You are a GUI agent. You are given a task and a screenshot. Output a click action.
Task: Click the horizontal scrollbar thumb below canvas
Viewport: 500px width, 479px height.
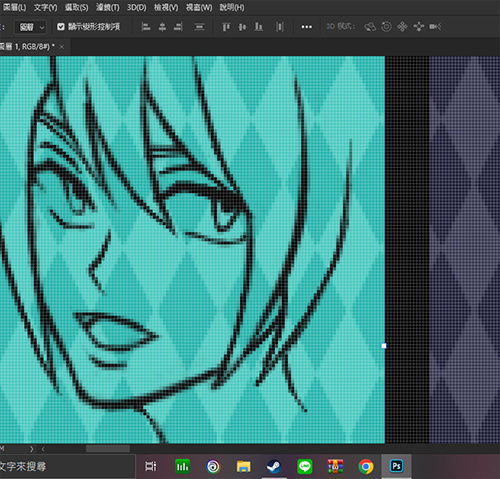[108, 449]
